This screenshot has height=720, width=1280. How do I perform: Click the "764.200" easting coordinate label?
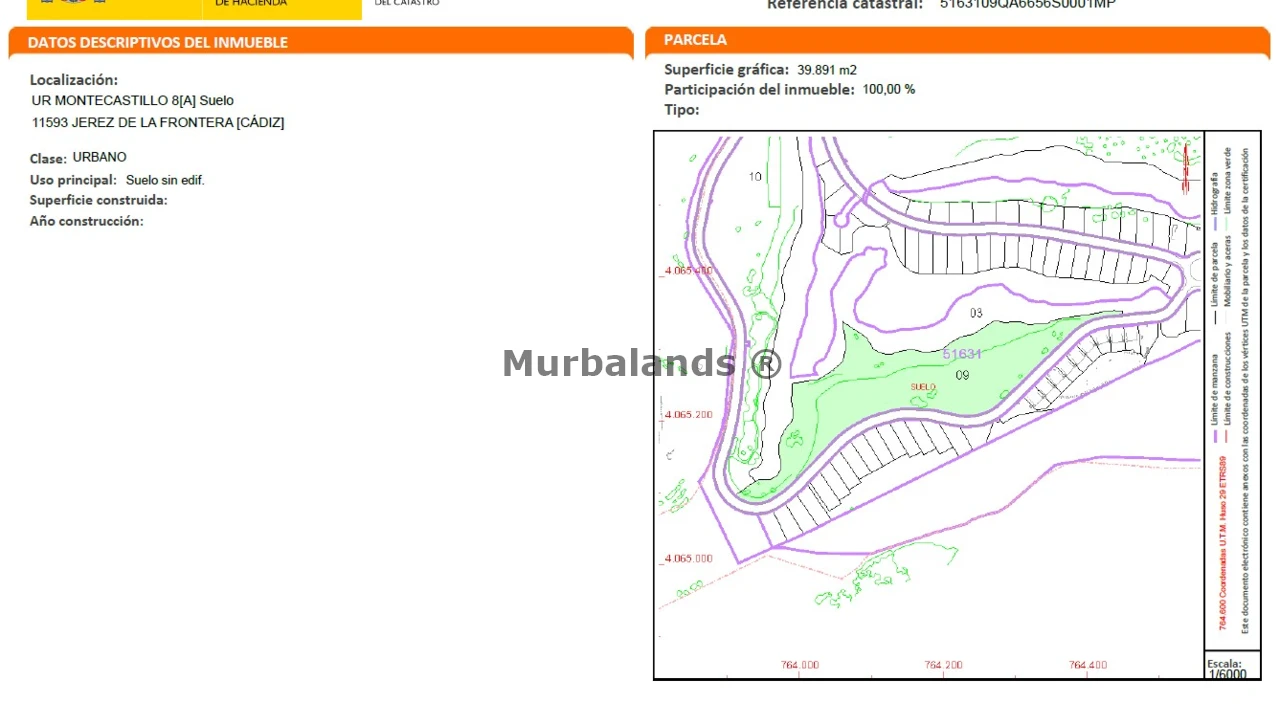(x=944, y=665)
